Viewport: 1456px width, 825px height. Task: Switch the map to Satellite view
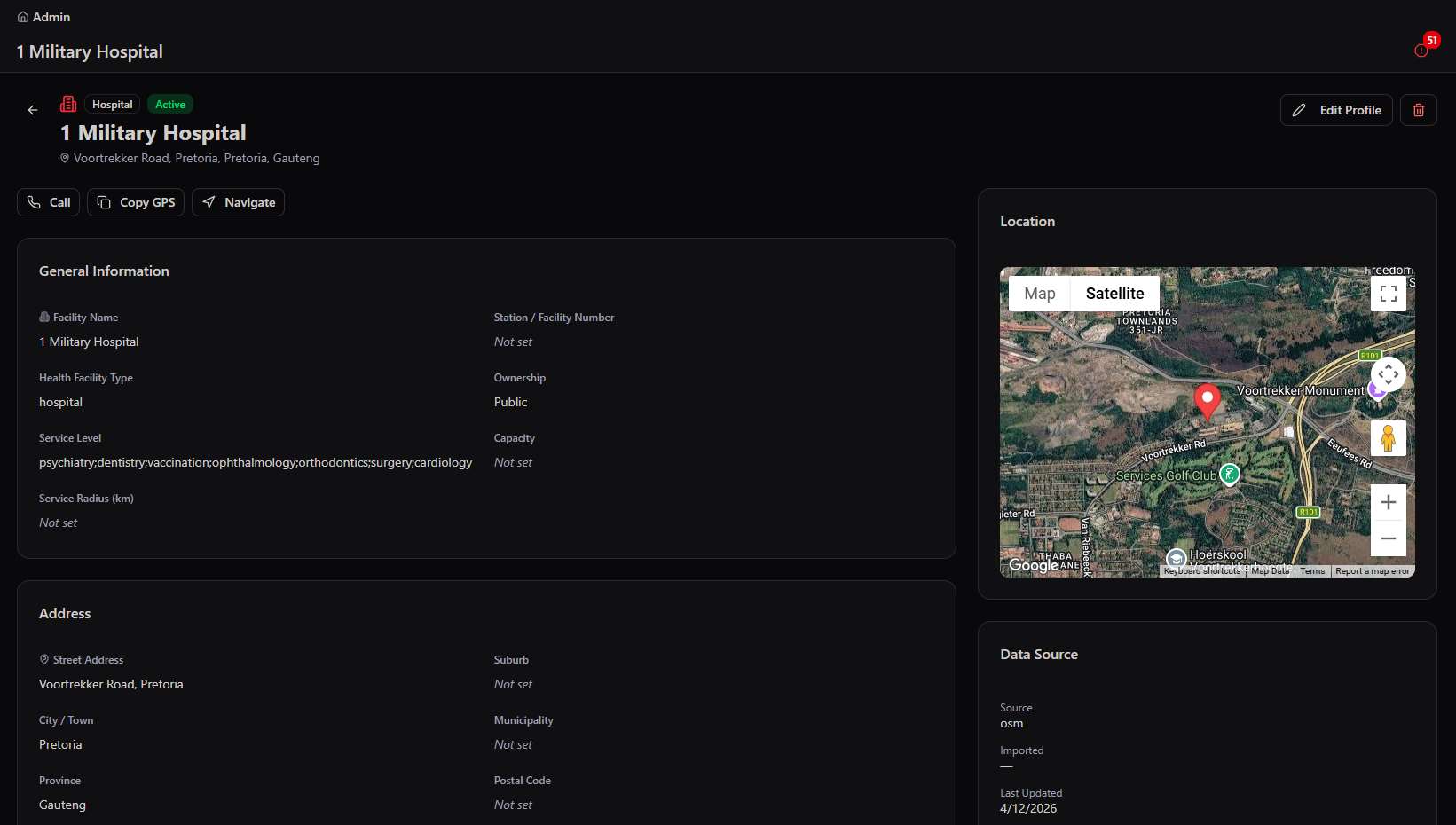pyautogui.click(x=1115, y=294)
